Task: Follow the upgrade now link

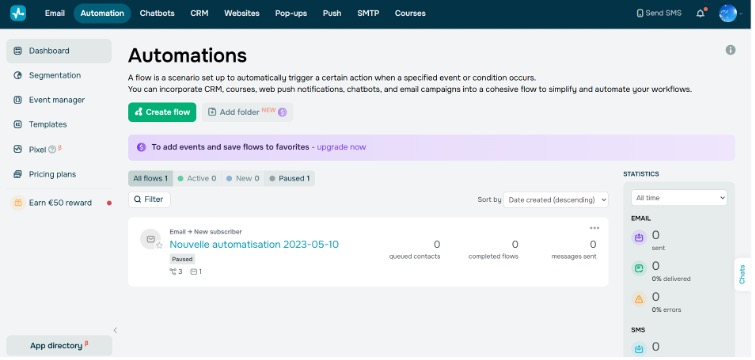Action: click(341, 147)
